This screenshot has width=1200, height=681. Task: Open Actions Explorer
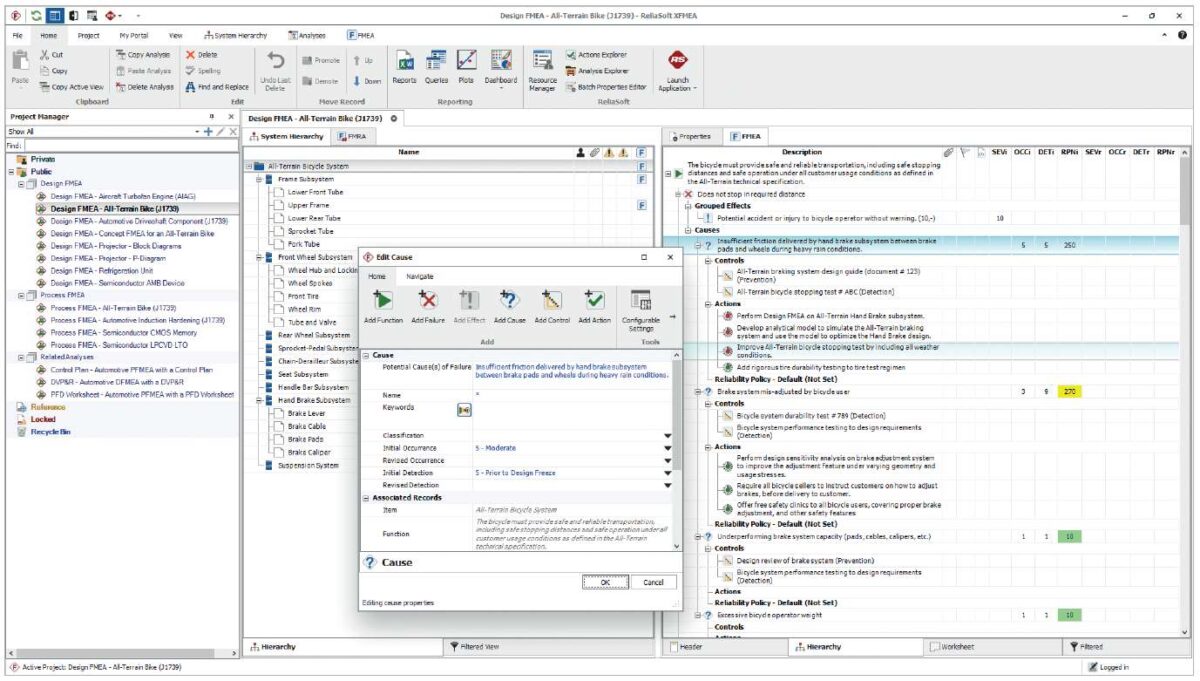pos(597,55)
